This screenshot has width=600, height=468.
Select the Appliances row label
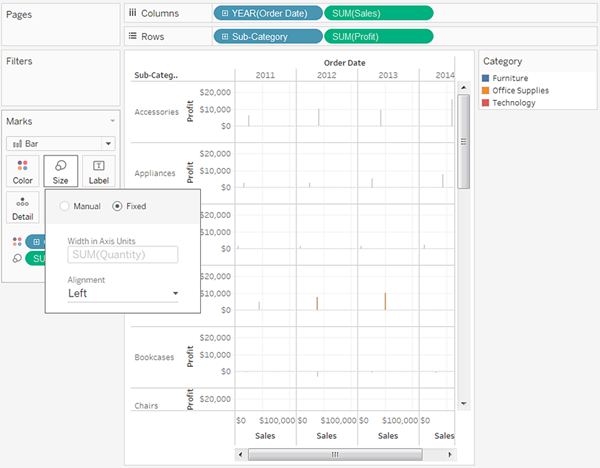click(x=155, y=173)
